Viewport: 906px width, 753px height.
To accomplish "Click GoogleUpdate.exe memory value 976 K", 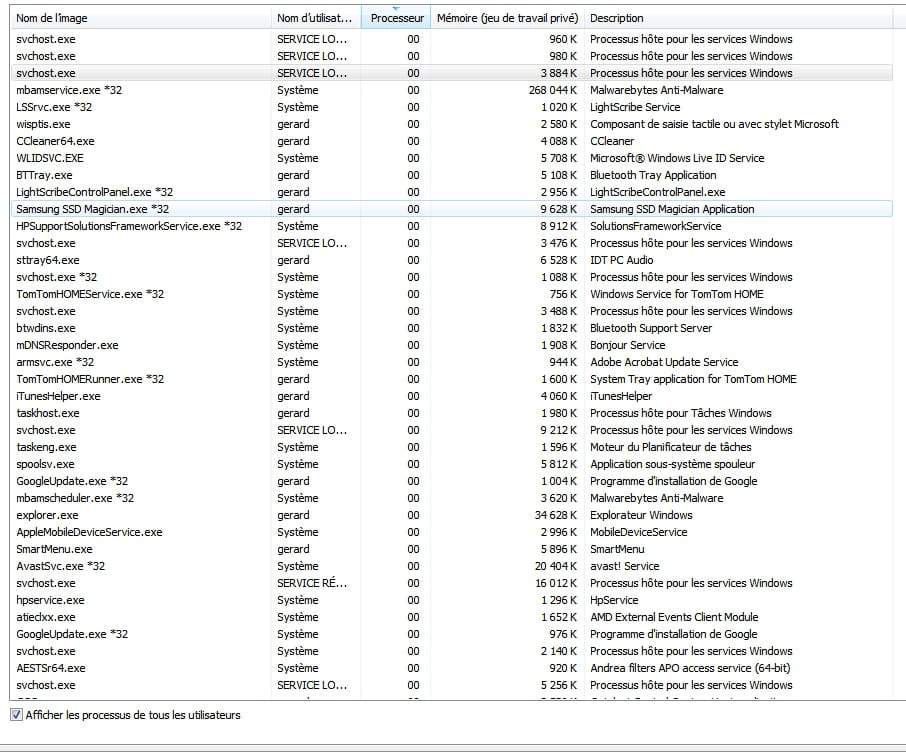I will [563, 634].
